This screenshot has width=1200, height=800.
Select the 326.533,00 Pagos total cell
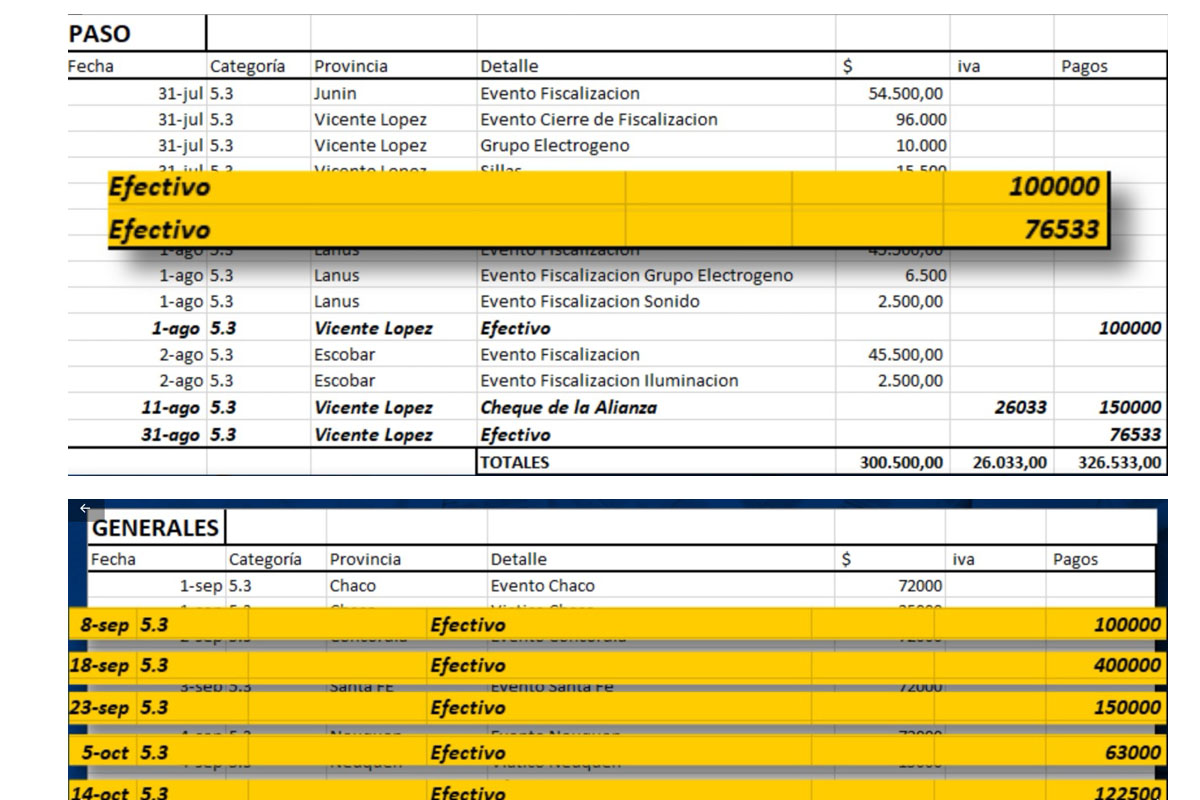tap(1119, 462)
